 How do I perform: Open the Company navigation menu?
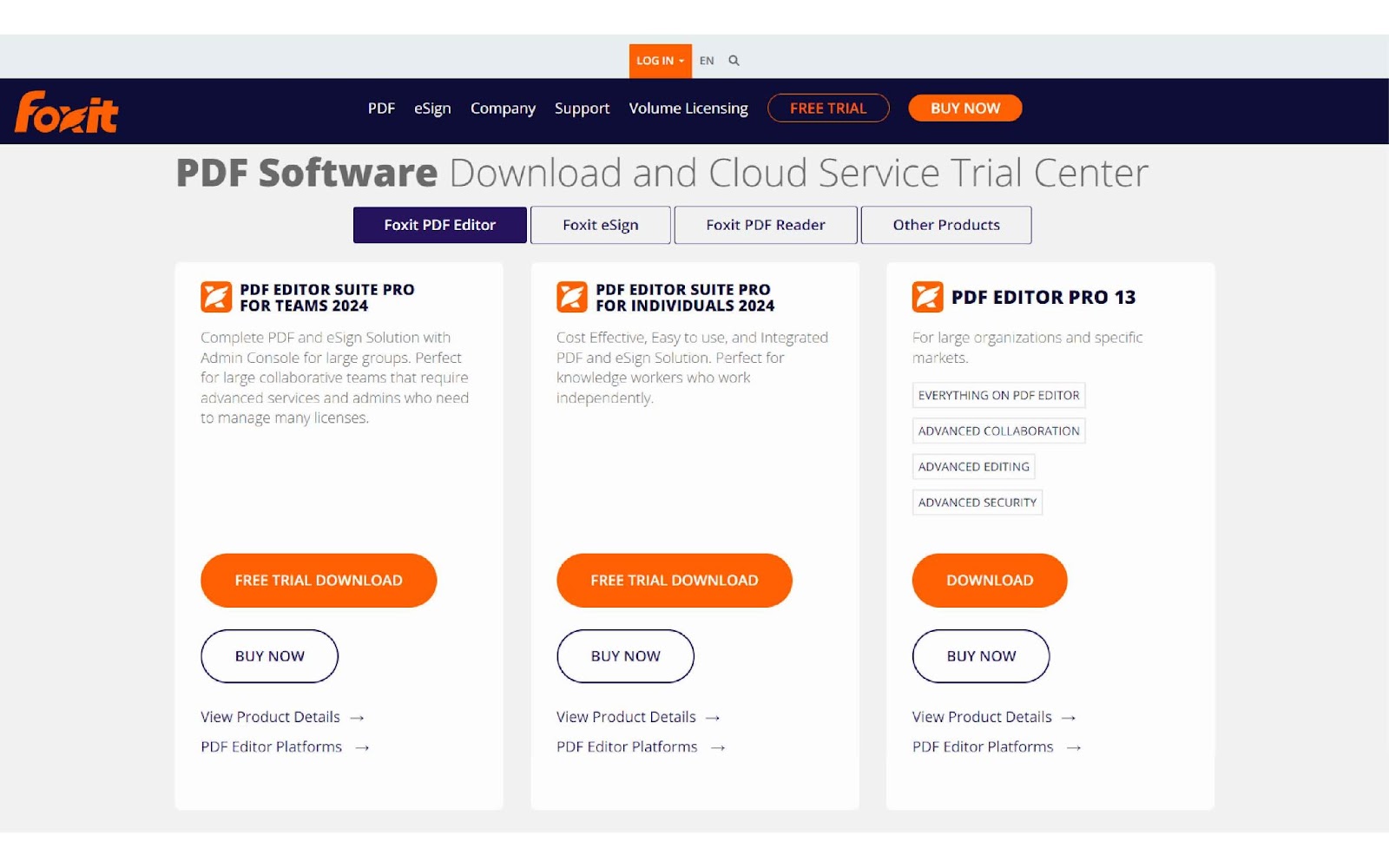pos(503,108)
